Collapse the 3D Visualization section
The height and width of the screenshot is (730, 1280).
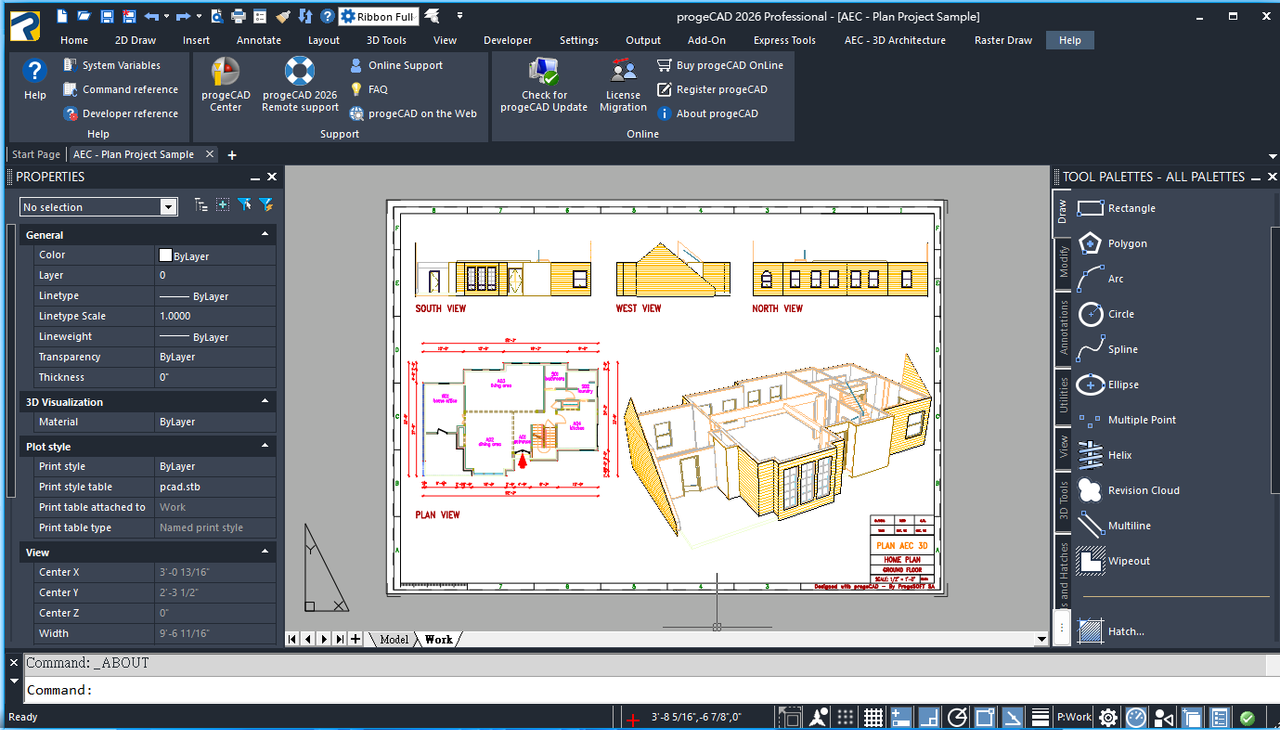[x=265, y=401]
